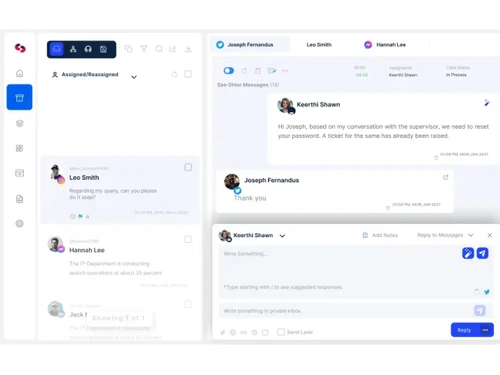The image size is (500, 375).
Task: Open the filter funnel icon
Action: (144, 49)
